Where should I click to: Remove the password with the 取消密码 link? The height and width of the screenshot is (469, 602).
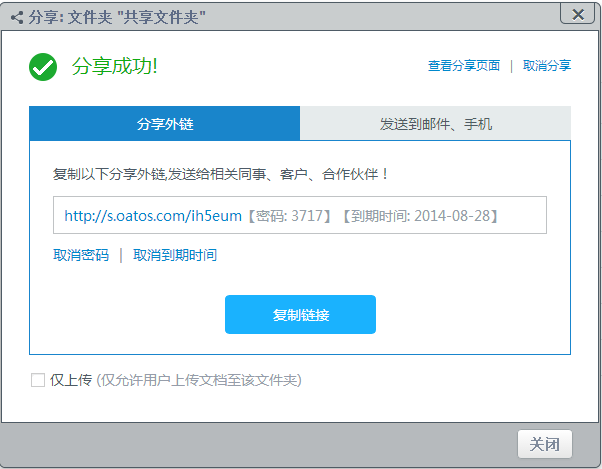tap(81, 255)
